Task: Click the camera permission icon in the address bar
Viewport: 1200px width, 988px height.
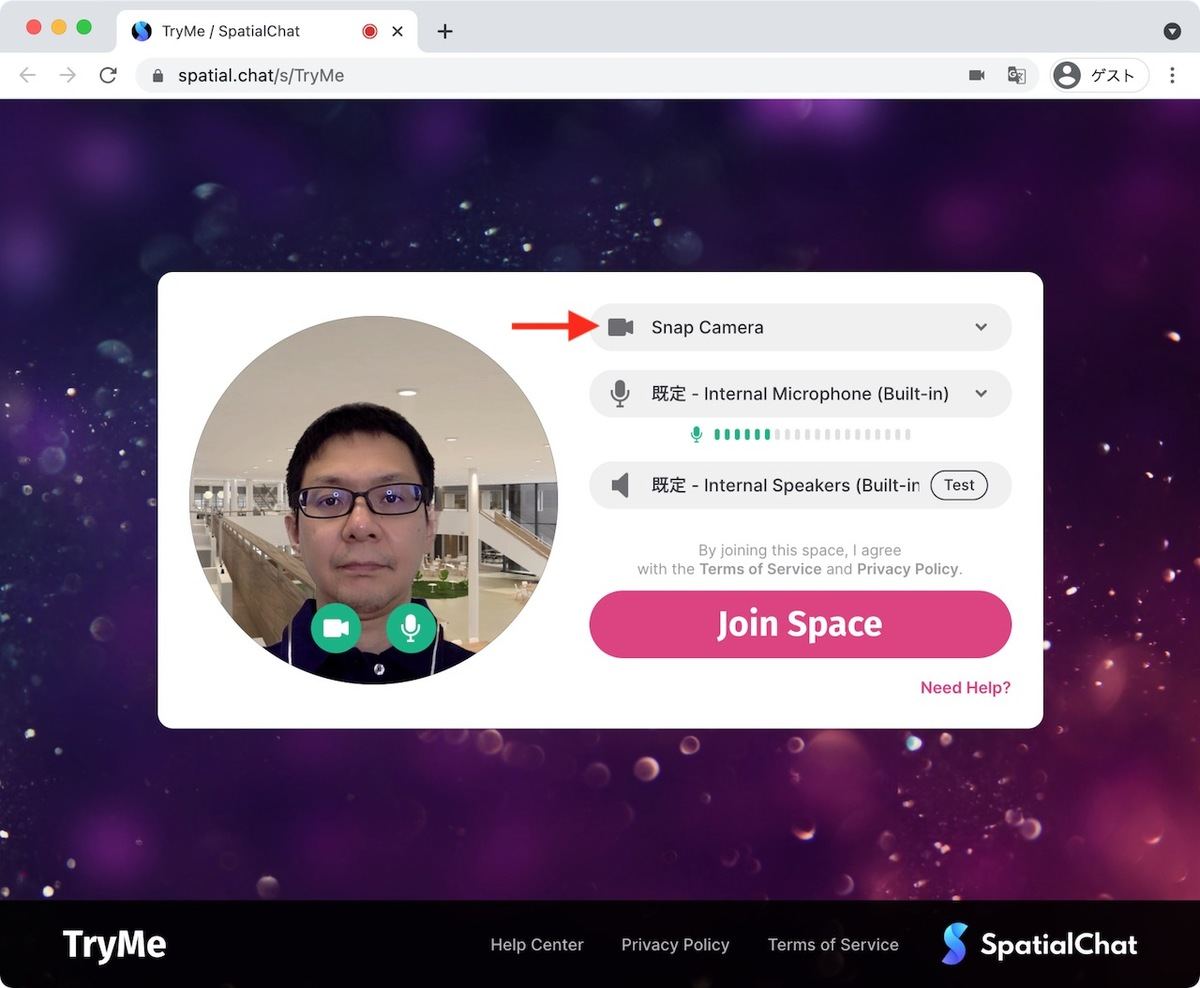Action: pos(977,75)
